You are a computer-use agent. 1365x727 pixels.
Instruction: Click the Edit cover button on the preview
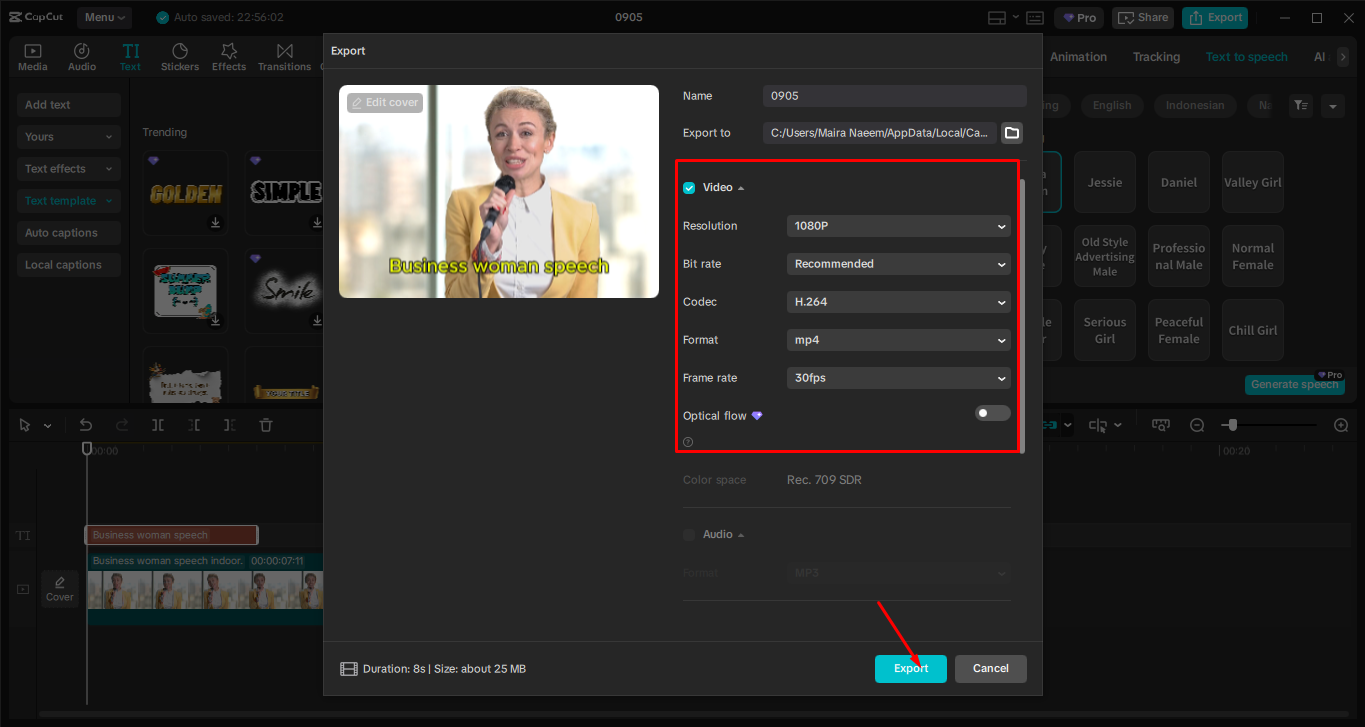coord(384,102)
